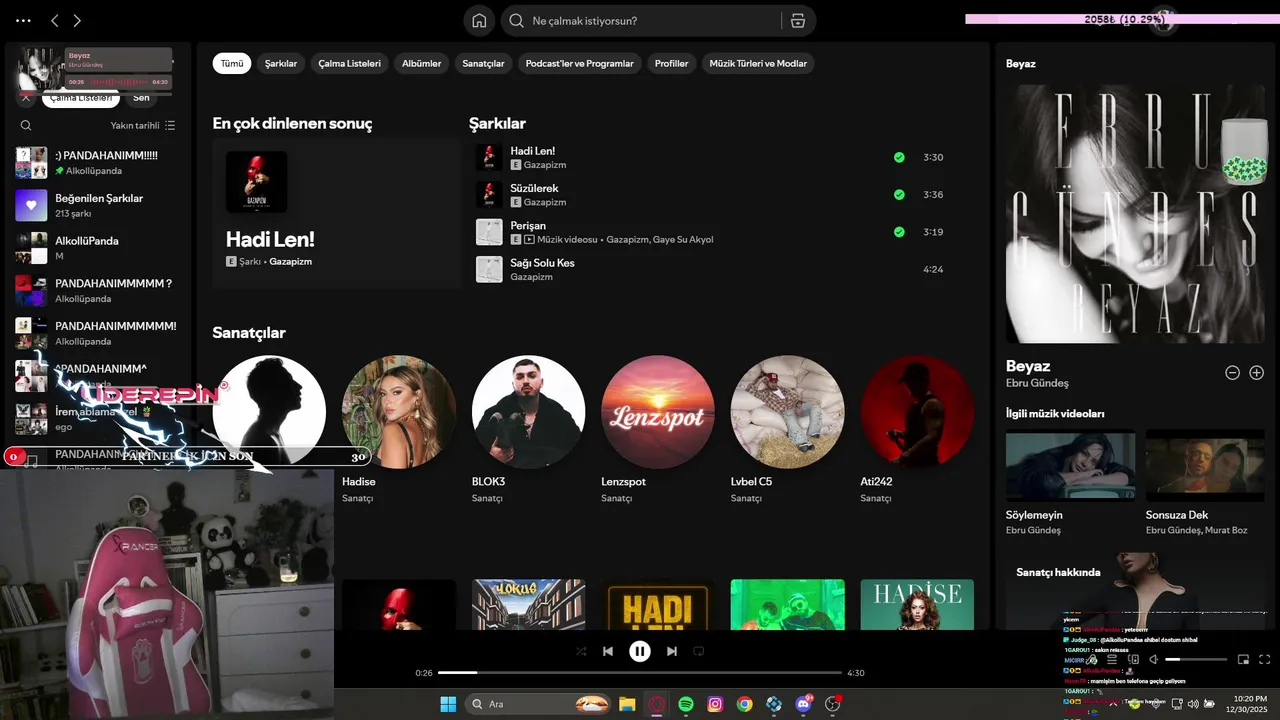
Task: Select the Şarkılar filter chip
Action: (x=281, y=63)
